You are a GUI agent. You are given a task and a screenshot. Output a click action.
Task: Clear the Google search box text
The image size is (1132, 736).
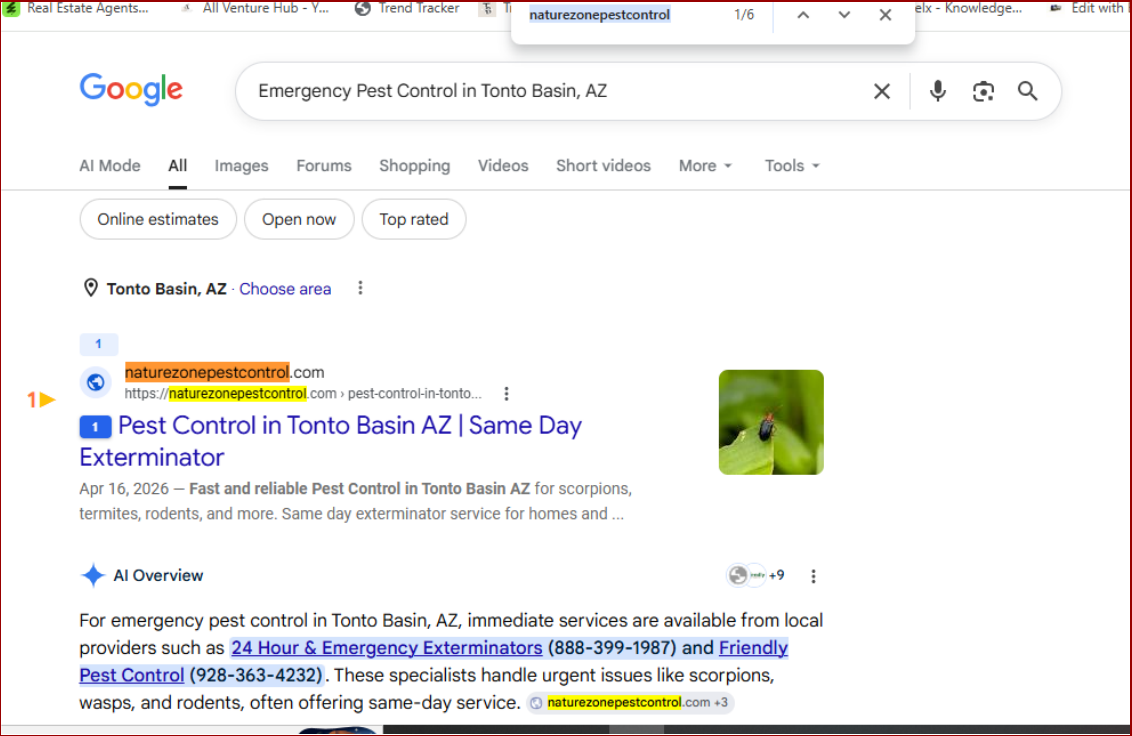click(x=881, y=91)
